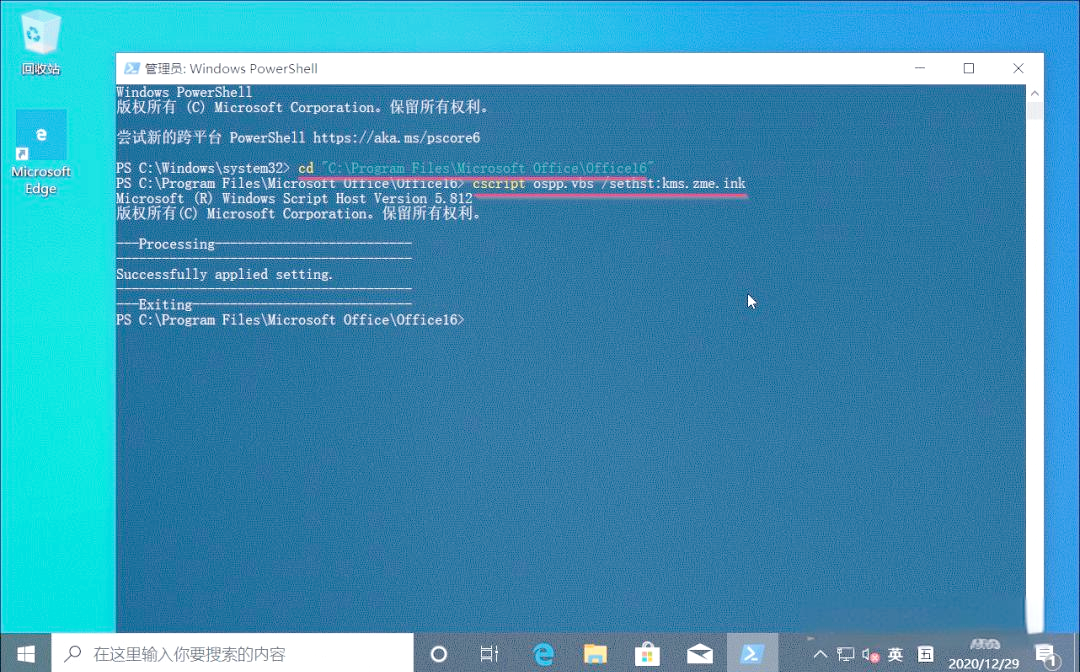Click the last PS Office16 prompt line
The height and width of the screenshot is (672, 1080).
point(290,319)
